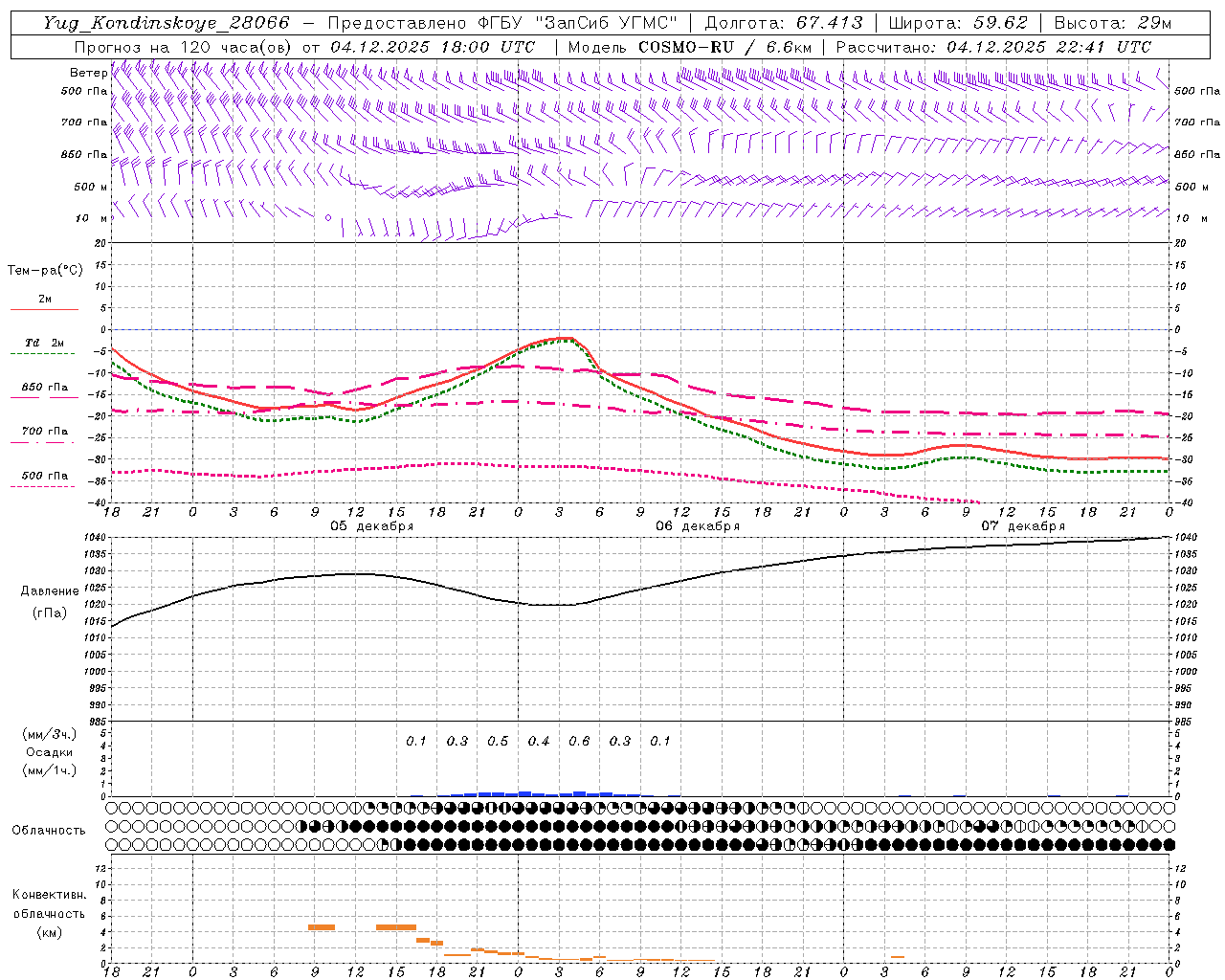The width and height of the screenshot is (1225, 980).
Task: Select the 05 декабря date label
Action: [372, 526]
